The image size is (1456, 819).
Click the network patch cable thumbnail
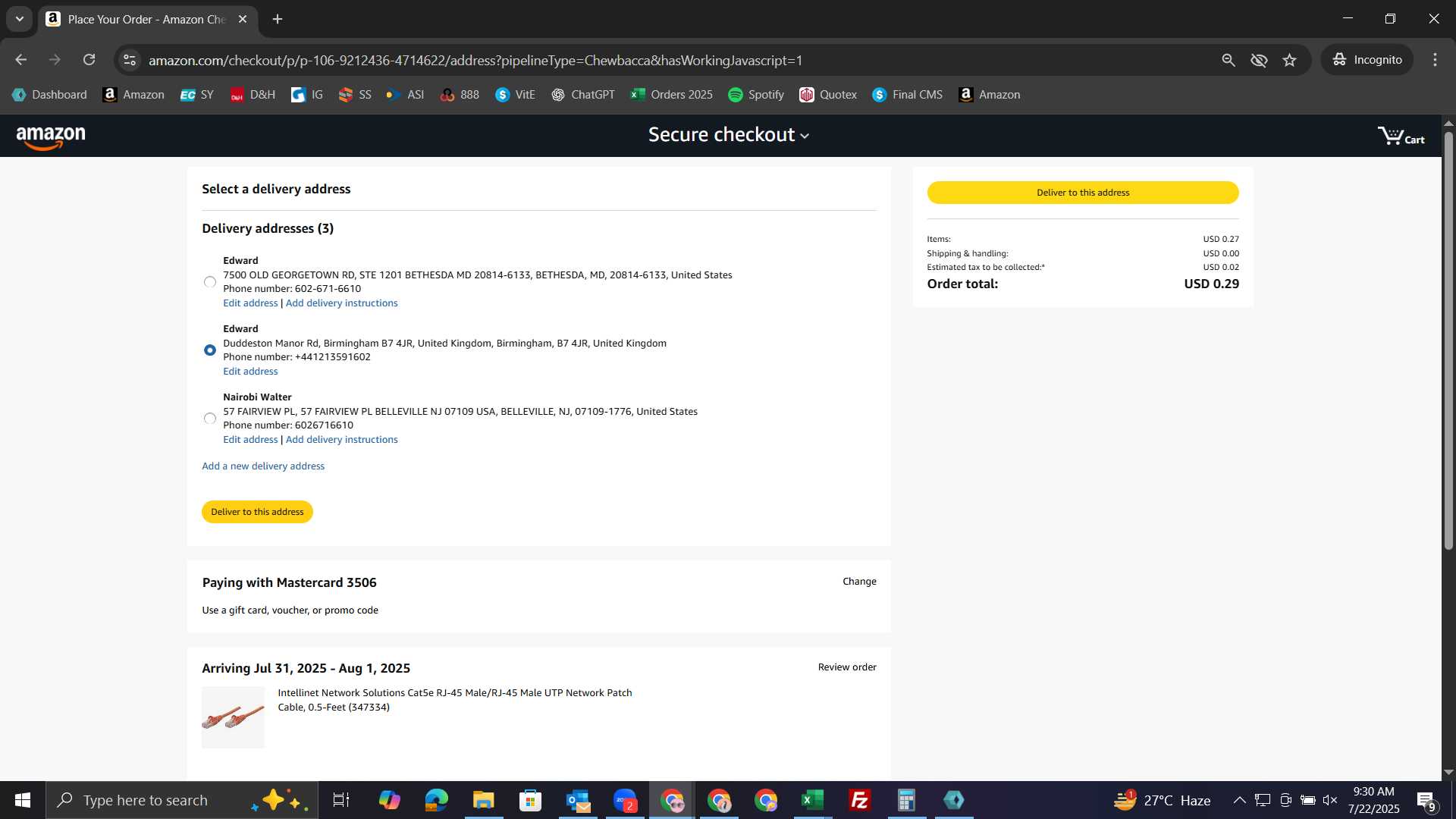pos(233,717)
